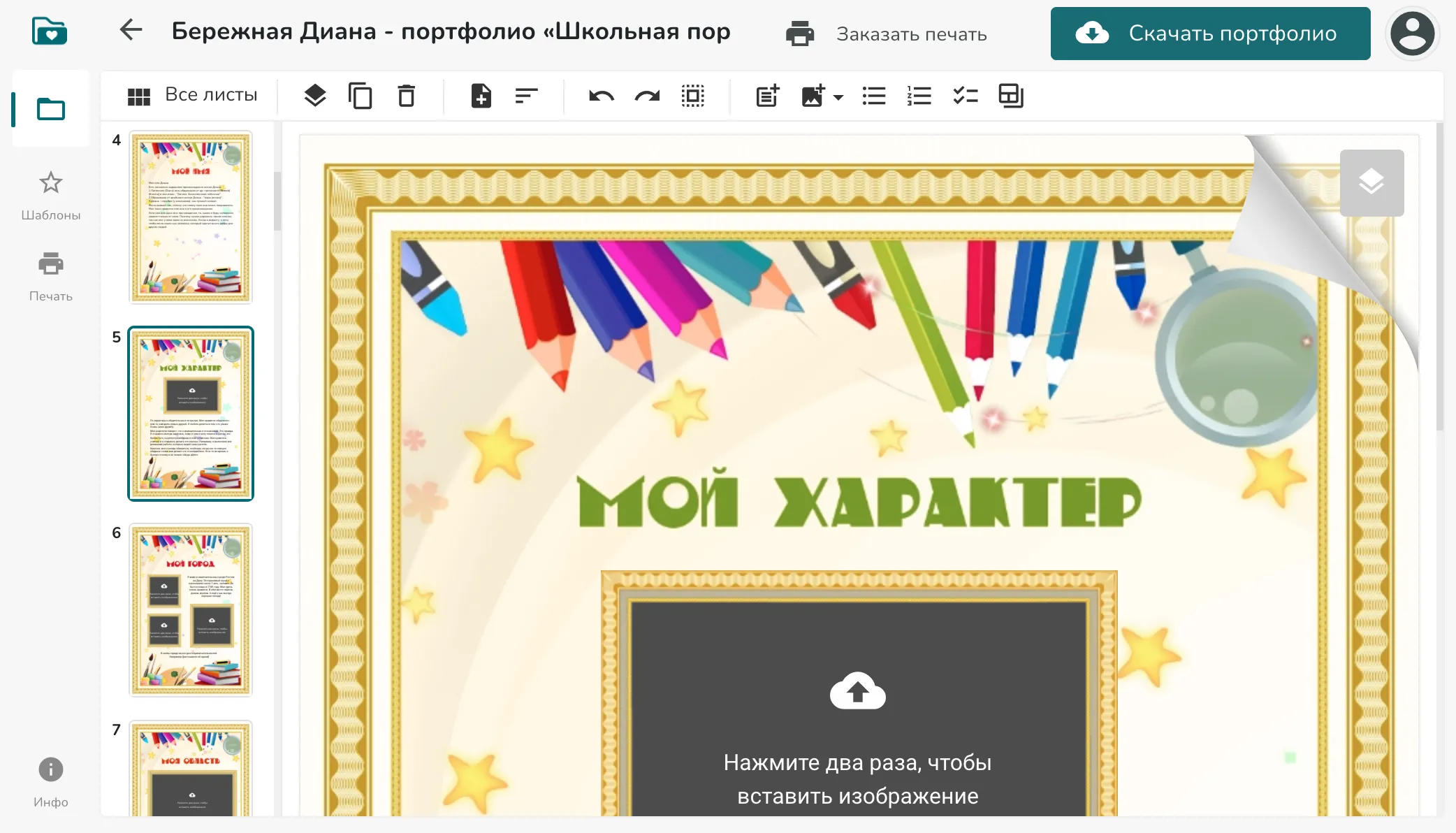Click the printer icon beside Заказать печать
This screenshot has width=1456, height=833.
pyautogui.click(x=800, y=34)
